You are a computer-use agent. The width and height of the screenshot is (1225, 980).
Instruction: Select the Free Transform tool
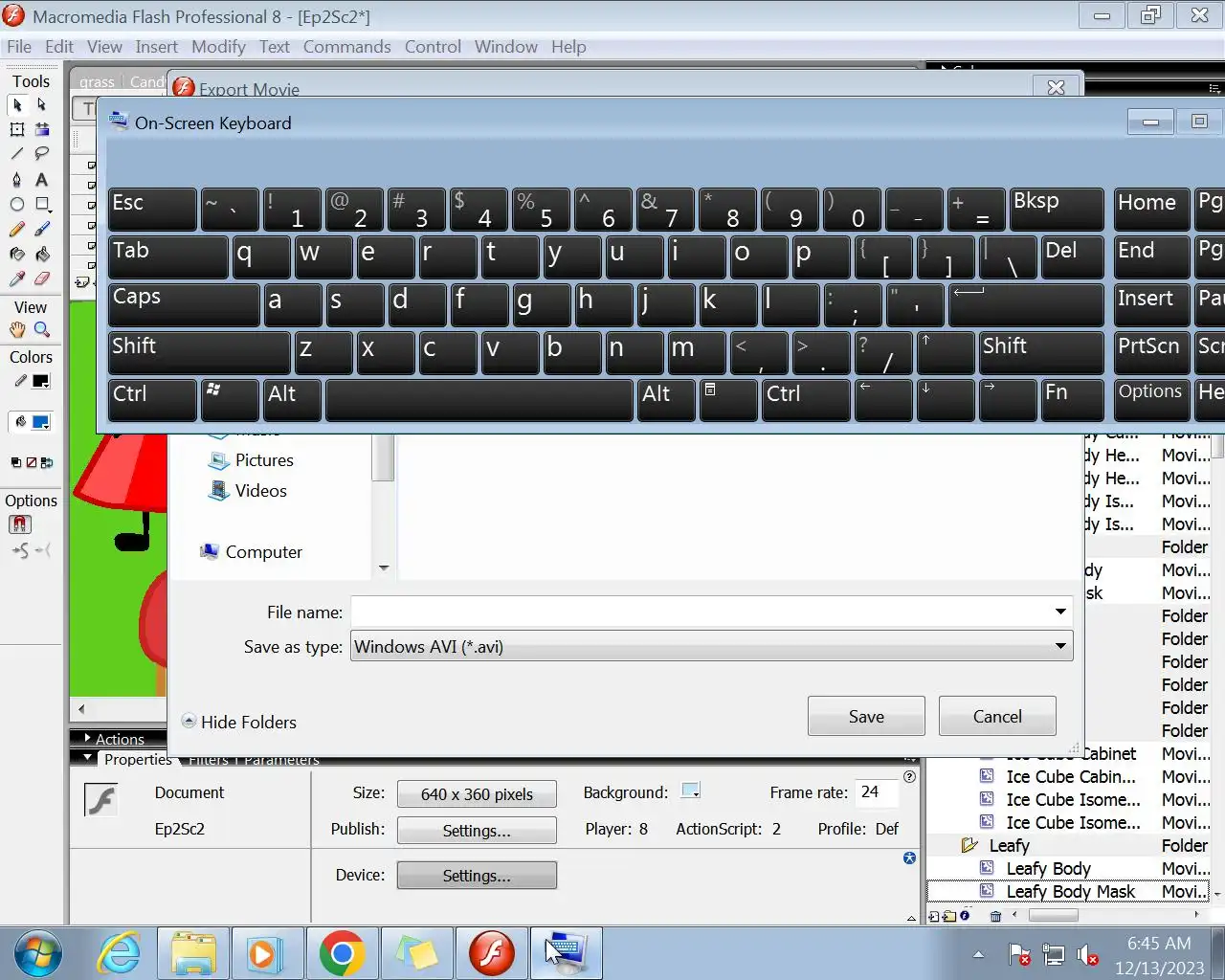click(17, 129)
